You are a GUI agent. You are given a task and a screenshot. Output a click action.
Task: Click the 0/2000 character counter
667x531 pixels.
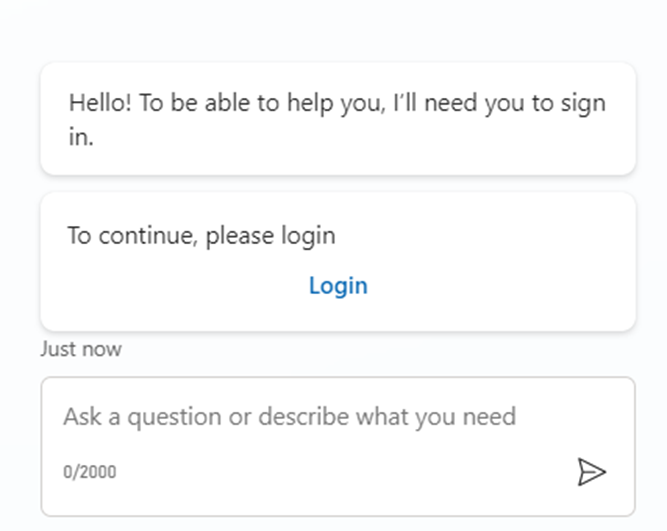89,471
